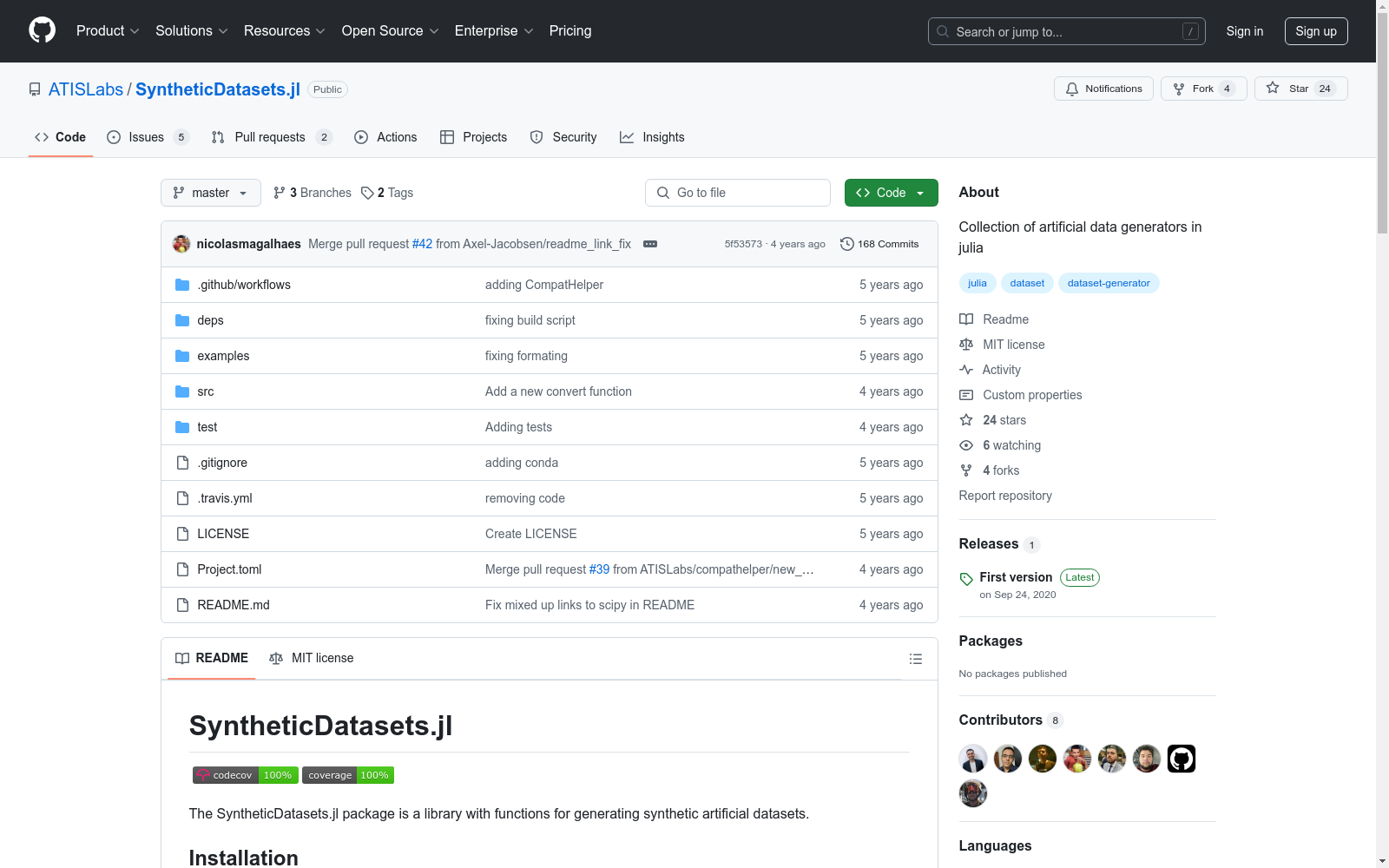Open the master branch selector
Image resolution: width=1389 pixels, height=868 pixels.
pos(211,193)
